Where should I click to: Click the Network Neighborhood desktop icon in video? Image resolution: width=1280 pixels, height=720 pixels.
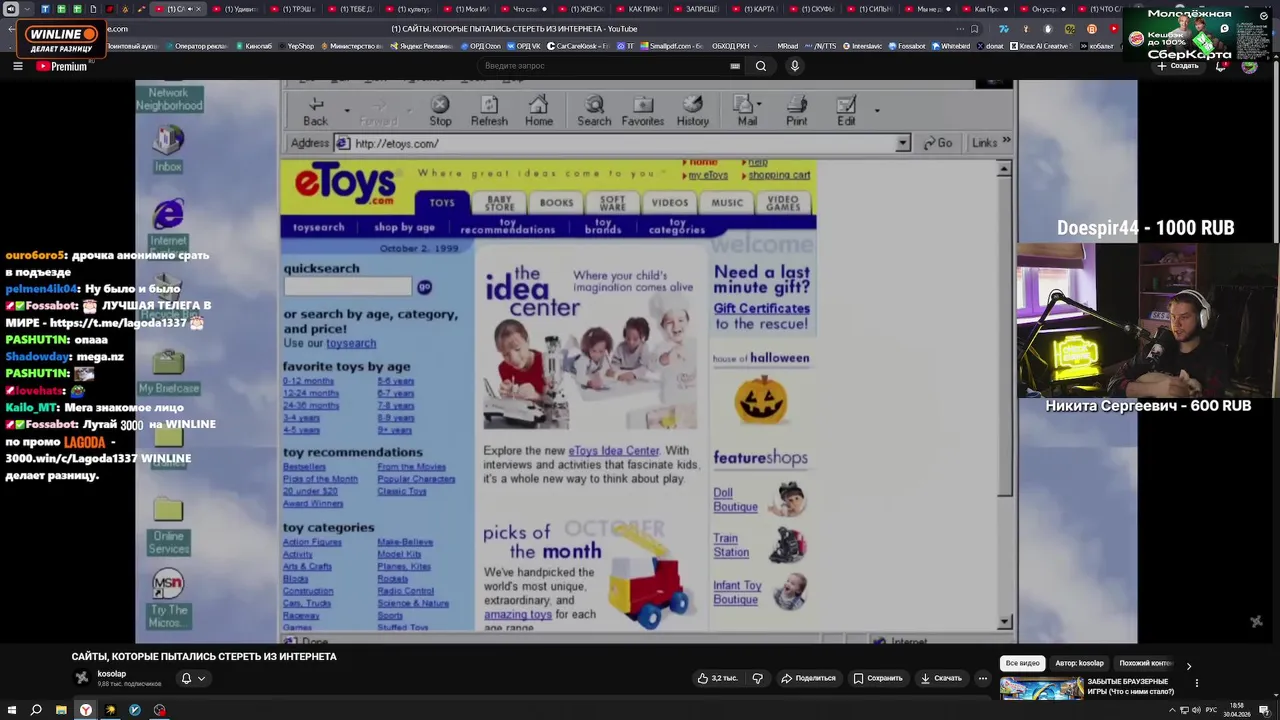169,99
